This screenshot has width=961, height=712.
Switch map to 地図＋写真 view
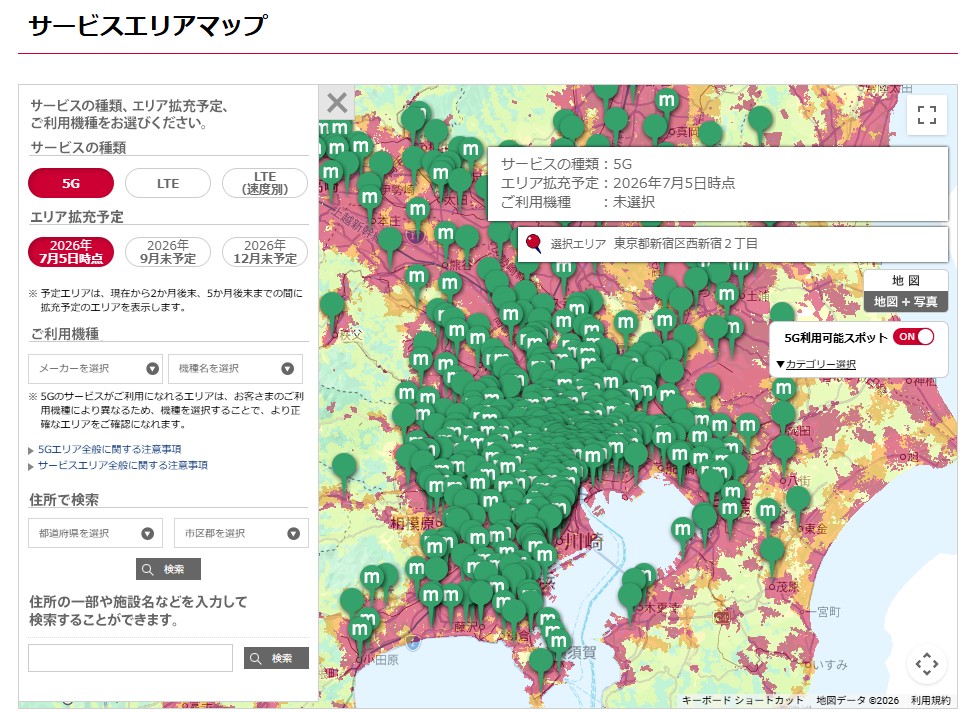906,301
